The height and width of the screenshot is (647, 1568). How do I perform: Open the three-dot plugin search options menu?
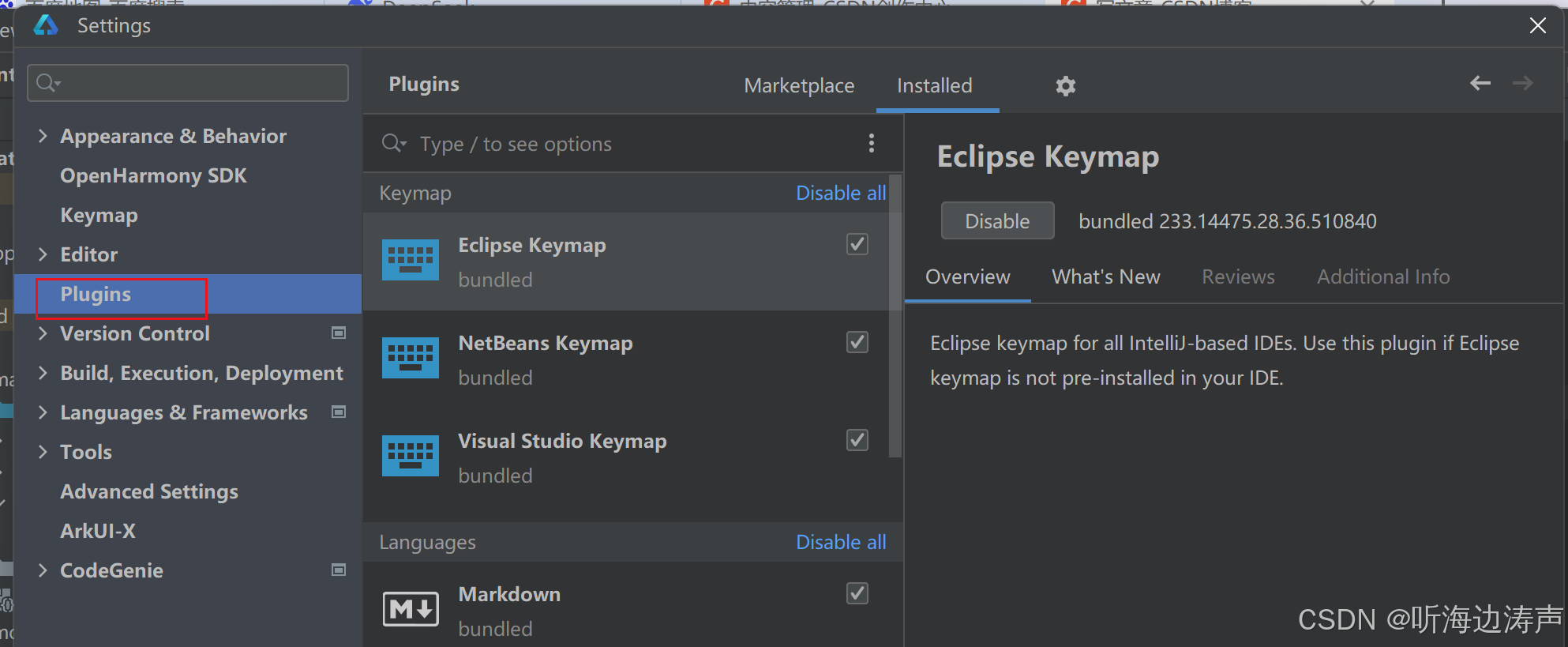[x=872, y=143]
